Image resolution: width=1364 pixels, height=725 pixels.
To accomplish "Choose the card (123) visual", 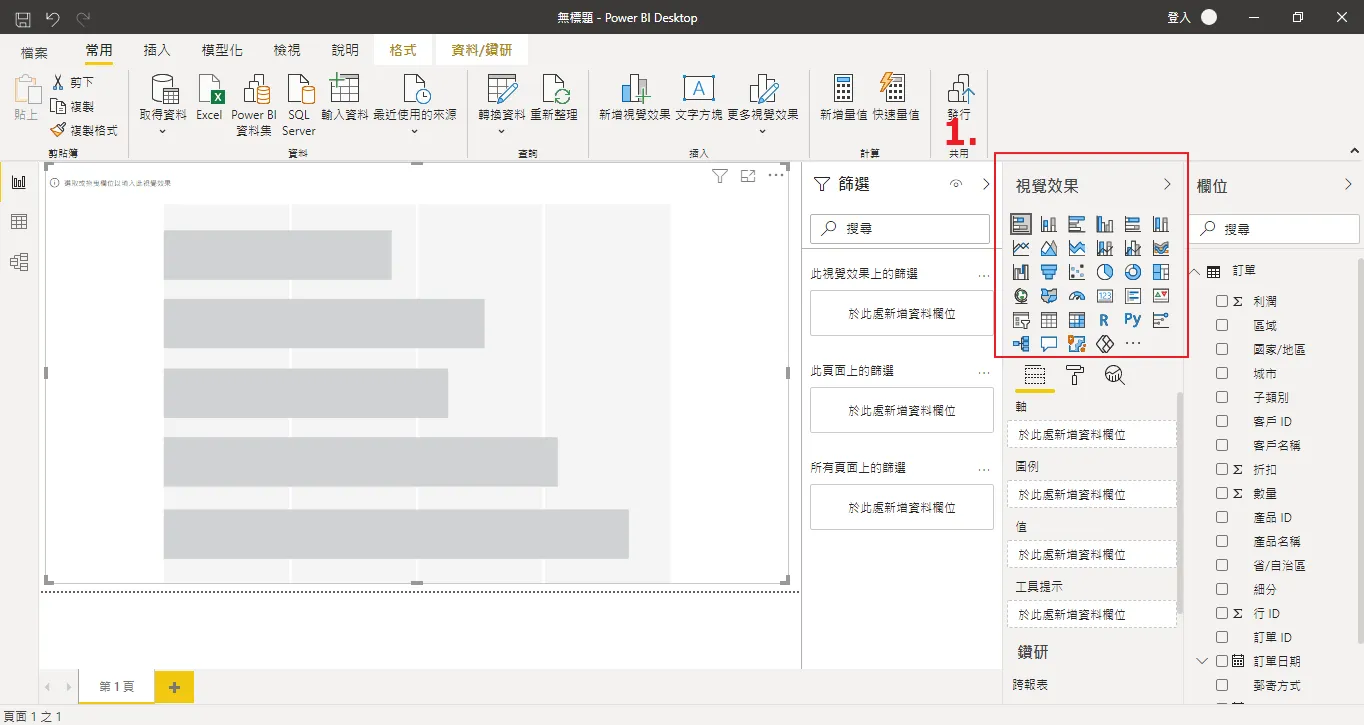I will (x=1105, y=296).
